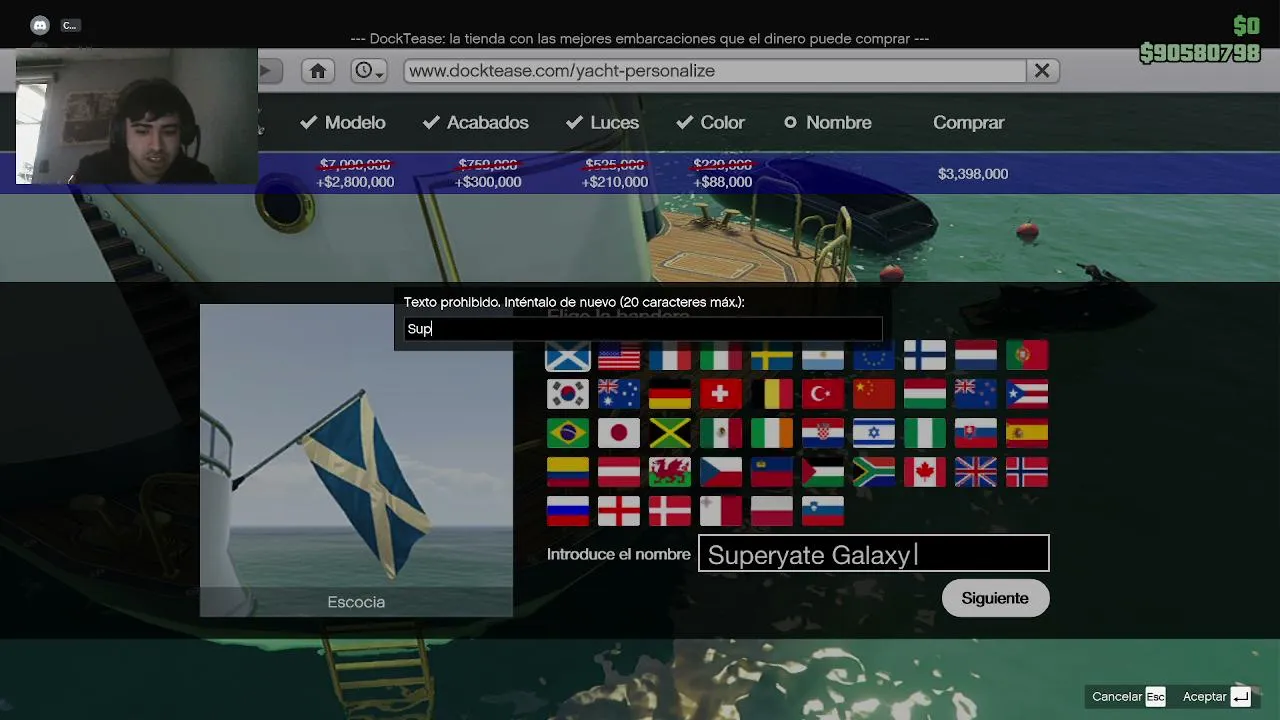The width and height of the screenshot is (1280, 720).
Task: Close the DockTease browser with the X
Action: click(x=1042, y=71)
